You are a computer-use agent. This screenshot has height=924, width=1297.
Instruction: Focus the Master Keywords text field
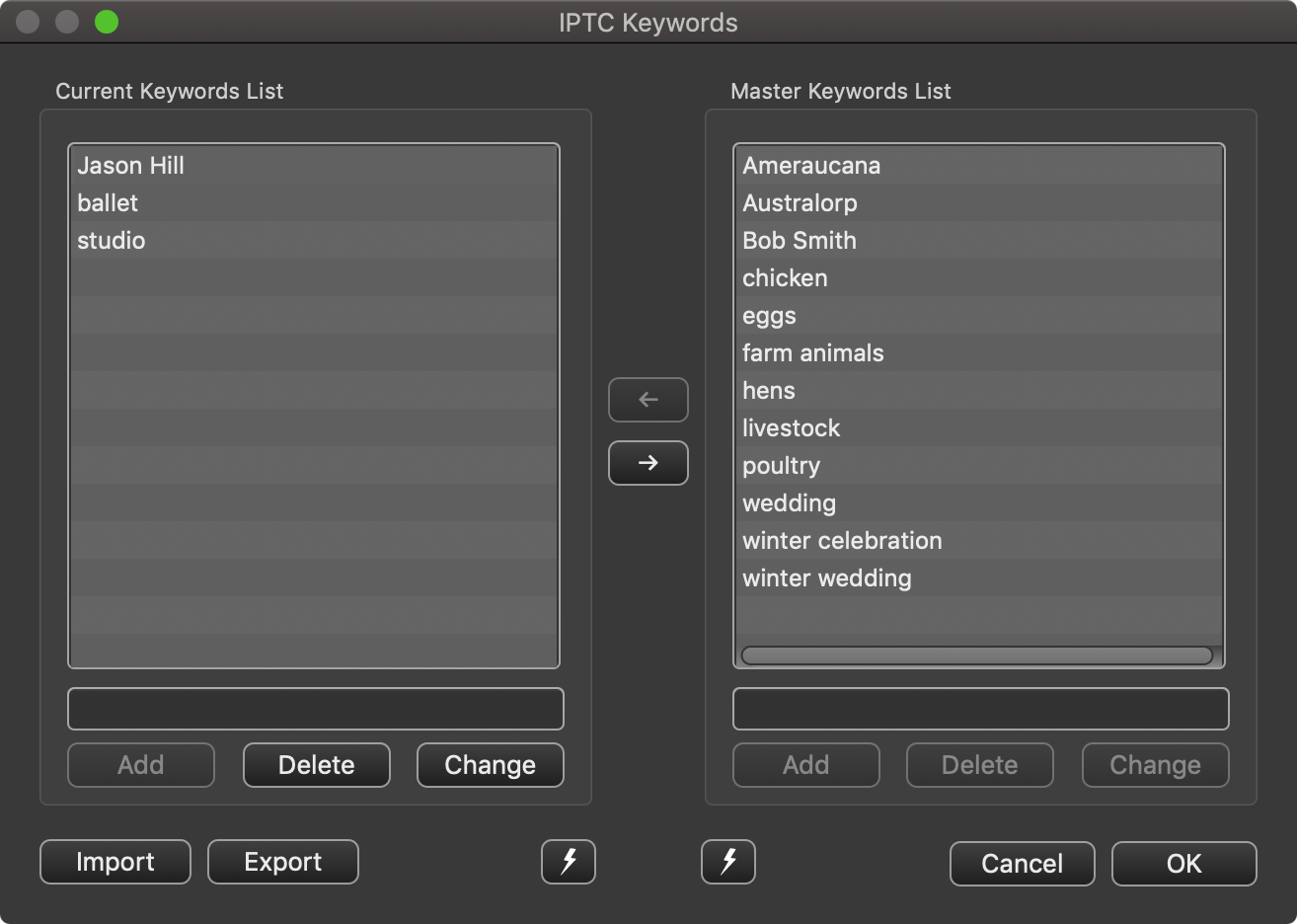981,709
